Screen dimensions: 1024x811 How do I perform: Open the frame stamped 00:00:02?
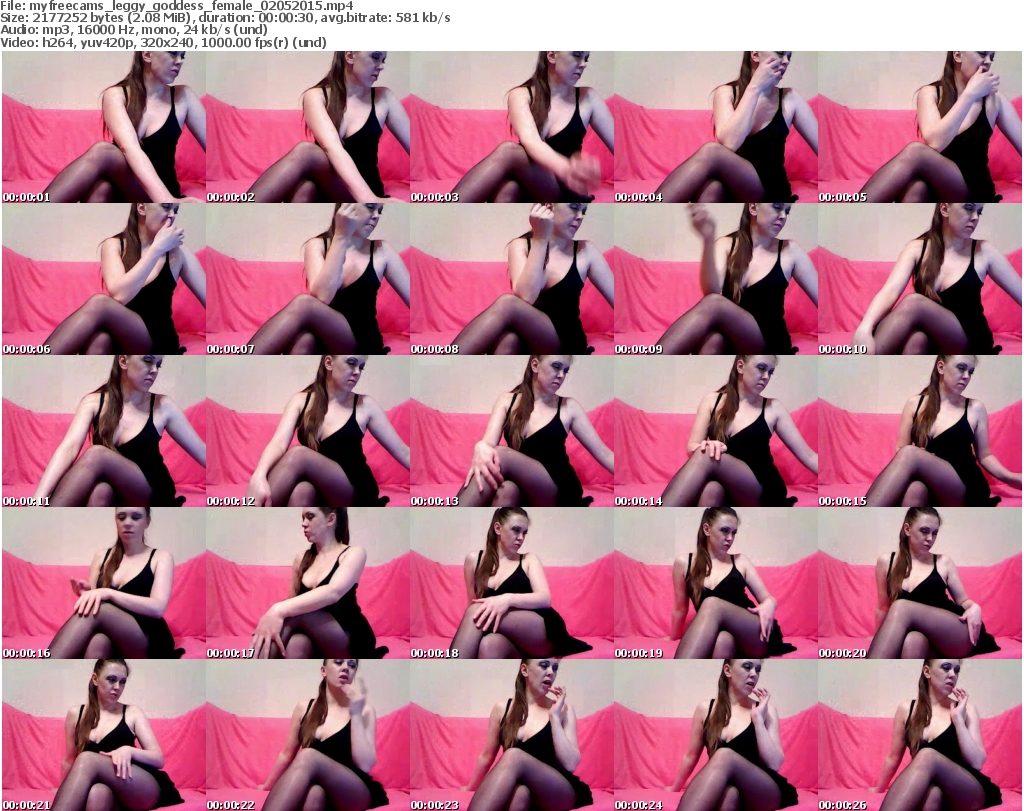pyautogui.click(x=308, y=127)
